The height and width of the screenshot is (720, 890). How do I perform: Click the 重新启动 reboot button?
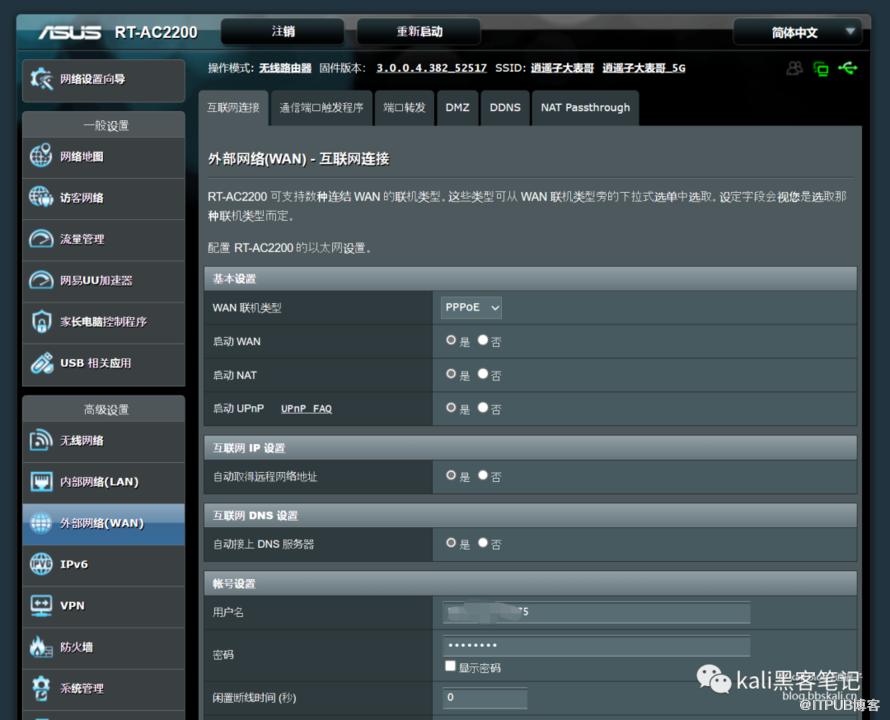pyautogui.click(x=418, y=32)
